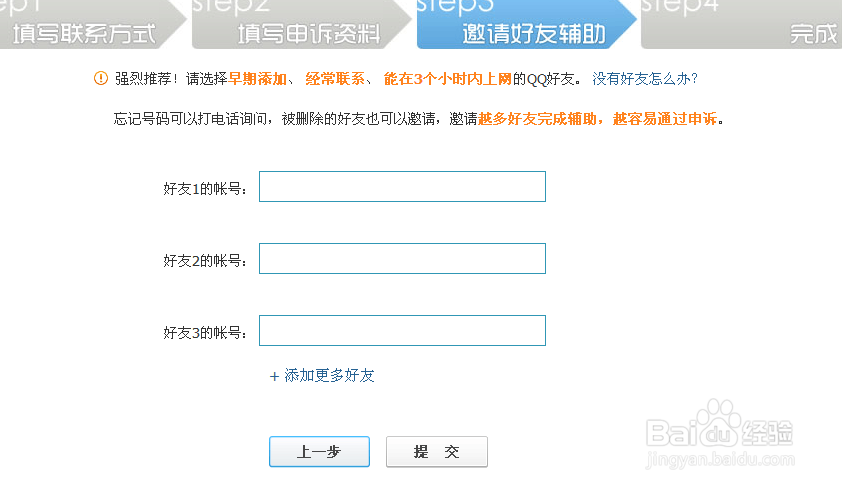Click the 好友2的帐号 label
The width and height of the screenshot is (842, 489).
[206, 260]
